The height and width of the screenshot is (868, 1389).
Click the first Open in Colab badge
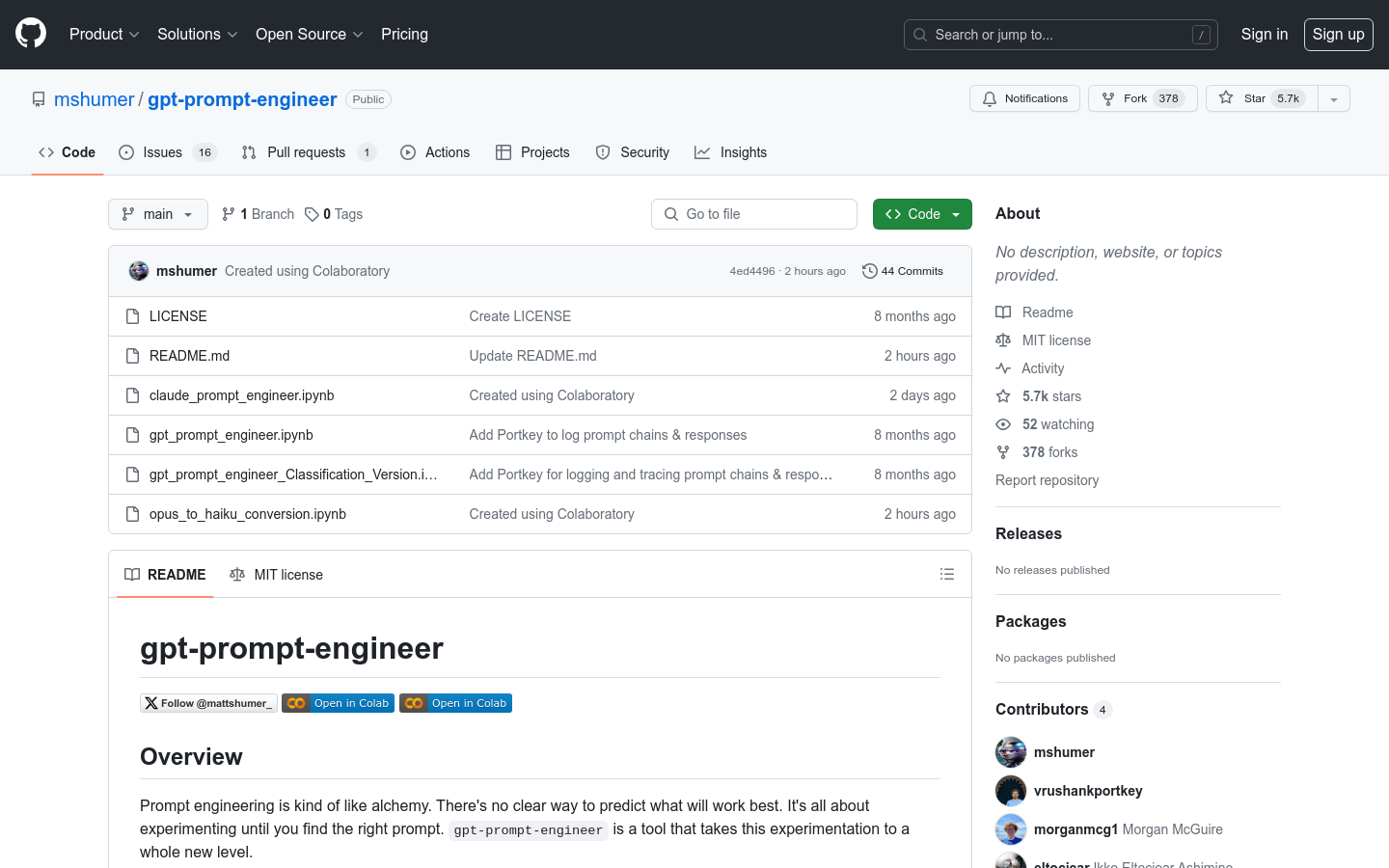pos(338,703)
